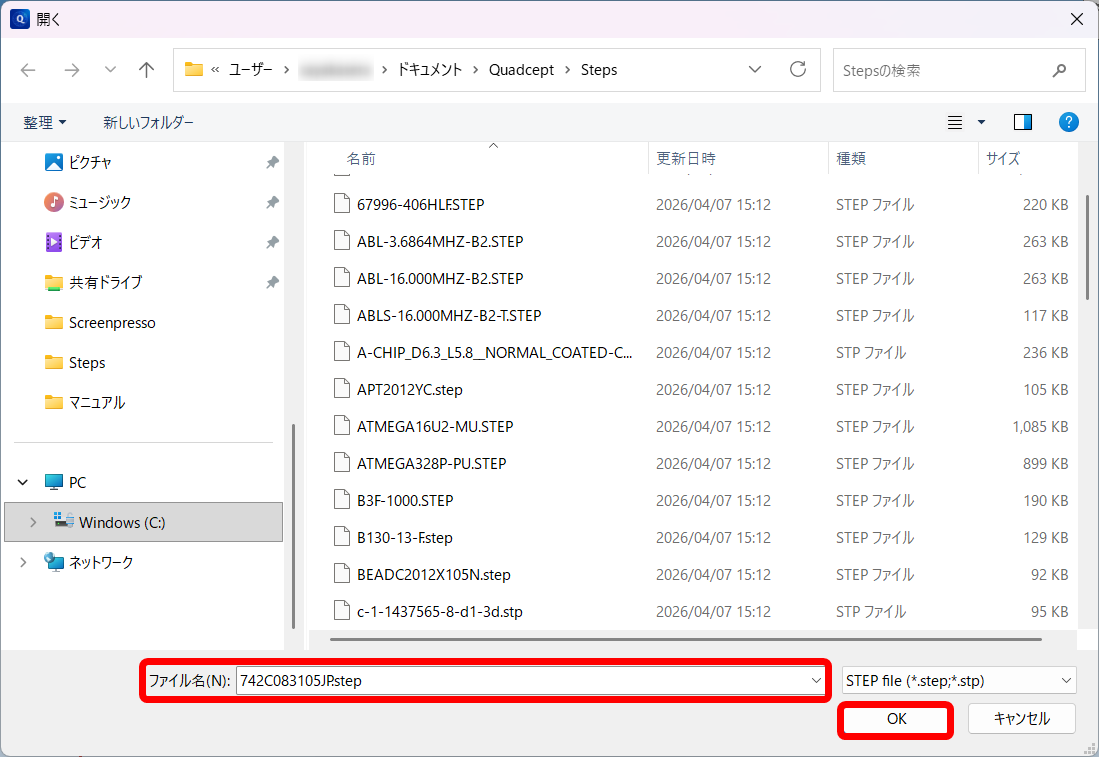Click the blue Help question mark icon

[1068, 122]
